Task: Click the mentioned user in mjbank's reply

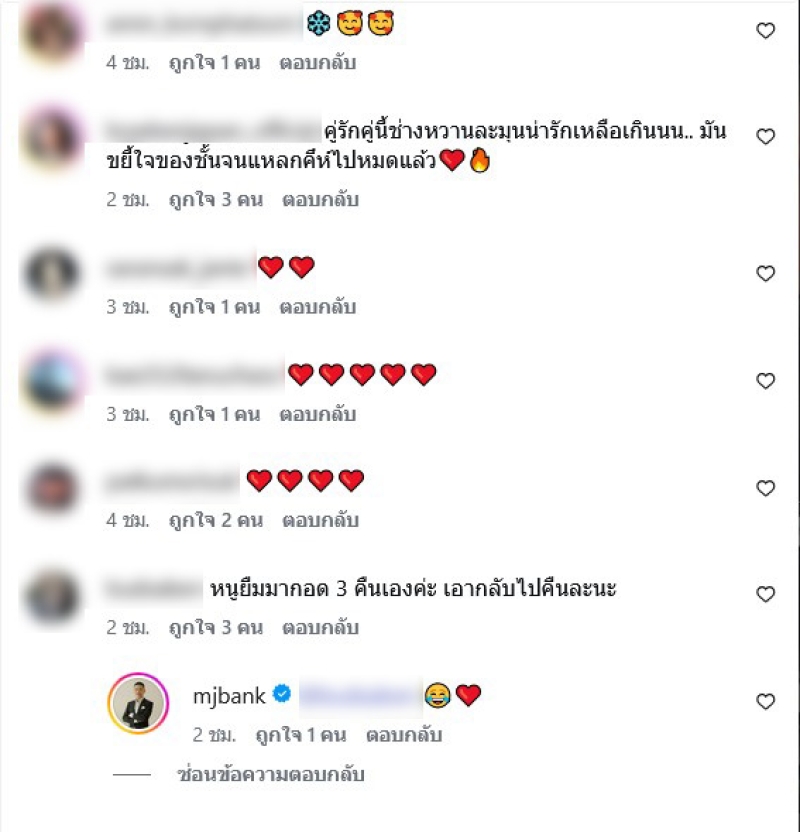Action: tap(361, 696)
